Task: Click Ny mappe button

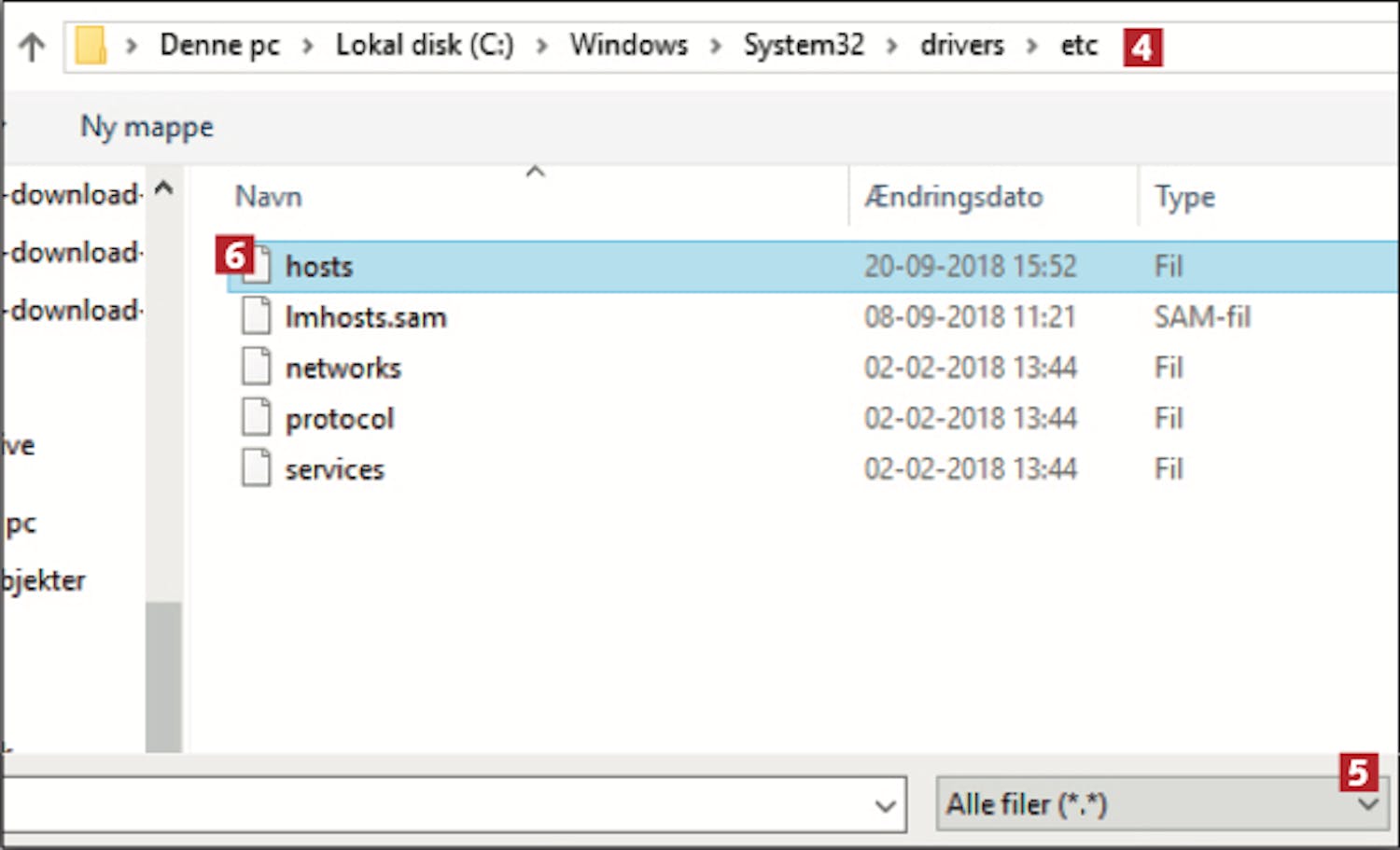Action: tap(147, 127)
